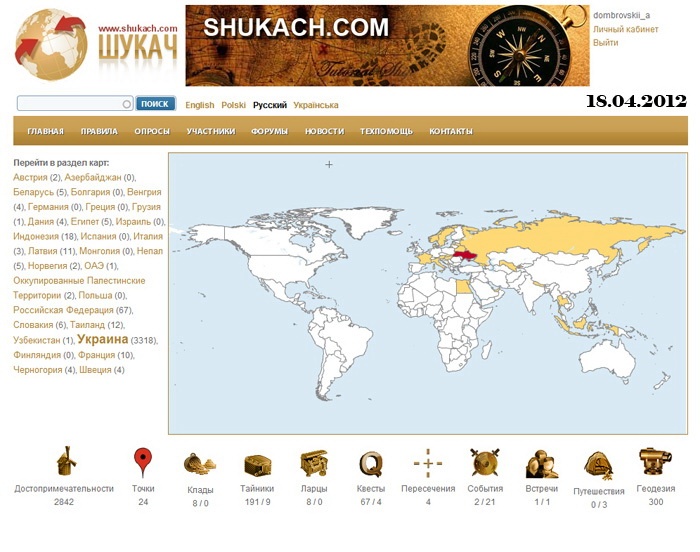Select the Пересечения crosshair icon
The image size is (700, 552).
(428, 463)
